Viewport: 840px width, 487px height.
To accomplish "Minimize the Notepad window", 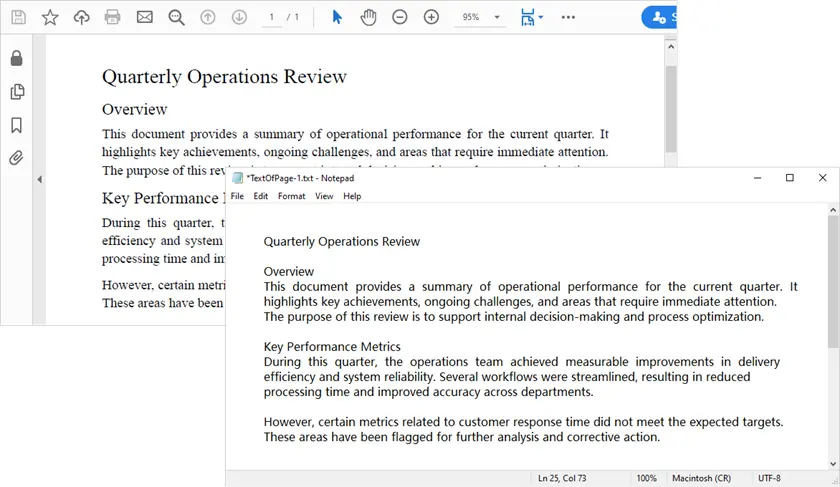I will 758,178.
